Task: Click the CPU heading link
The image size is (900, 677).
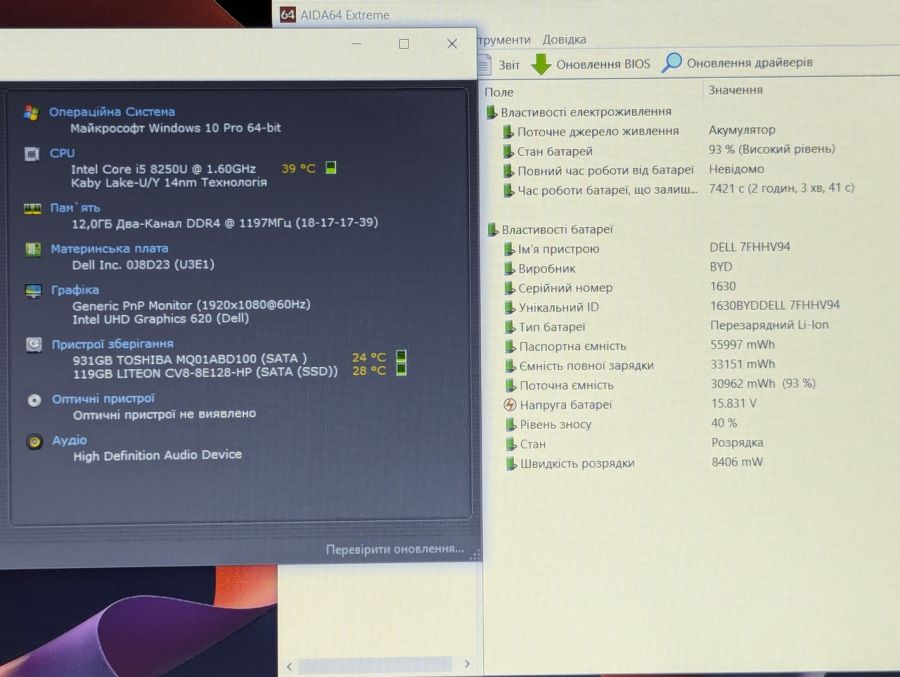Action: pos(62,153)
